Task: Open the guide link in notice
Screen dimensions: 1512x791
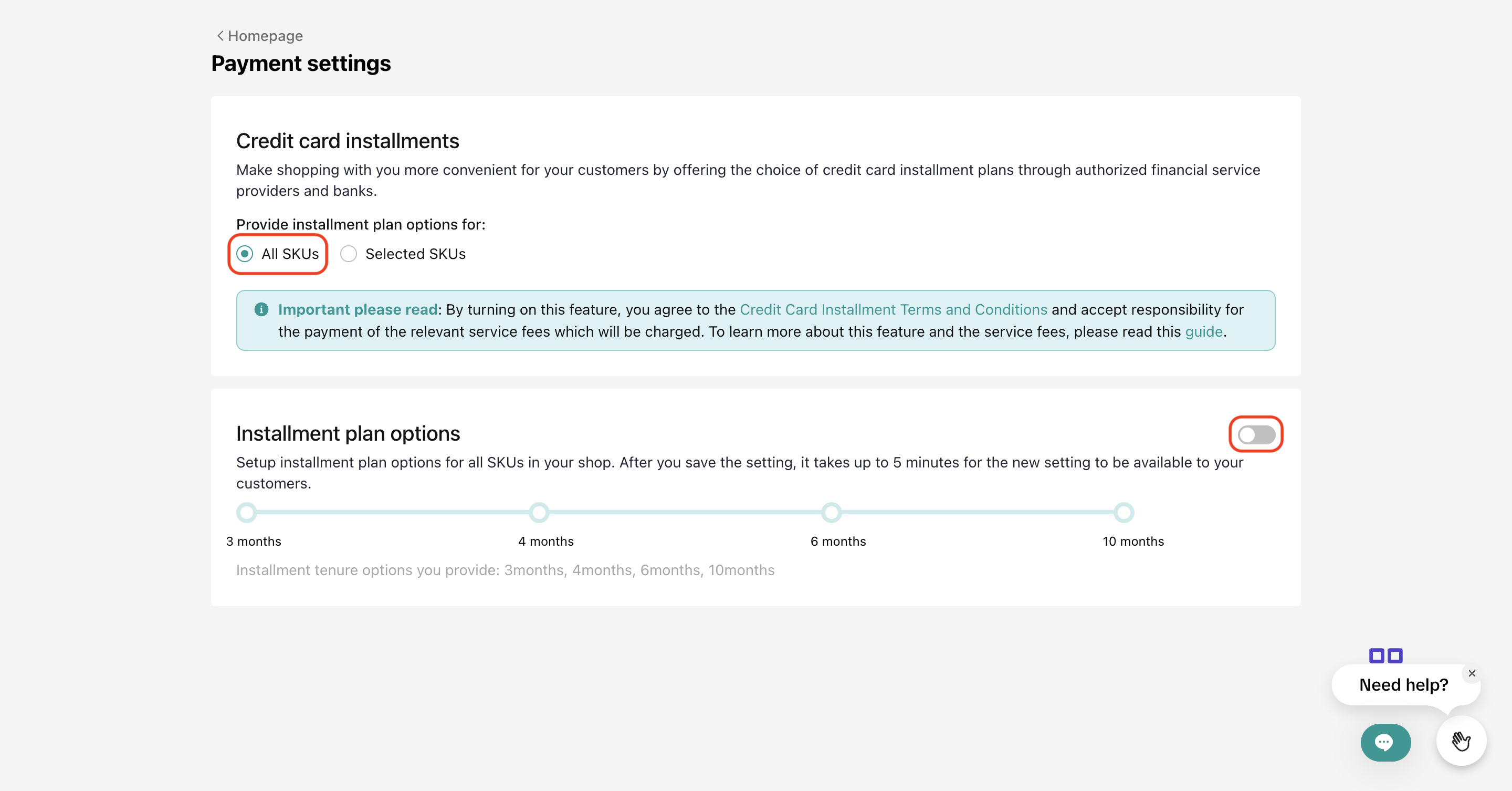Action: click(x=1203, y=332)
